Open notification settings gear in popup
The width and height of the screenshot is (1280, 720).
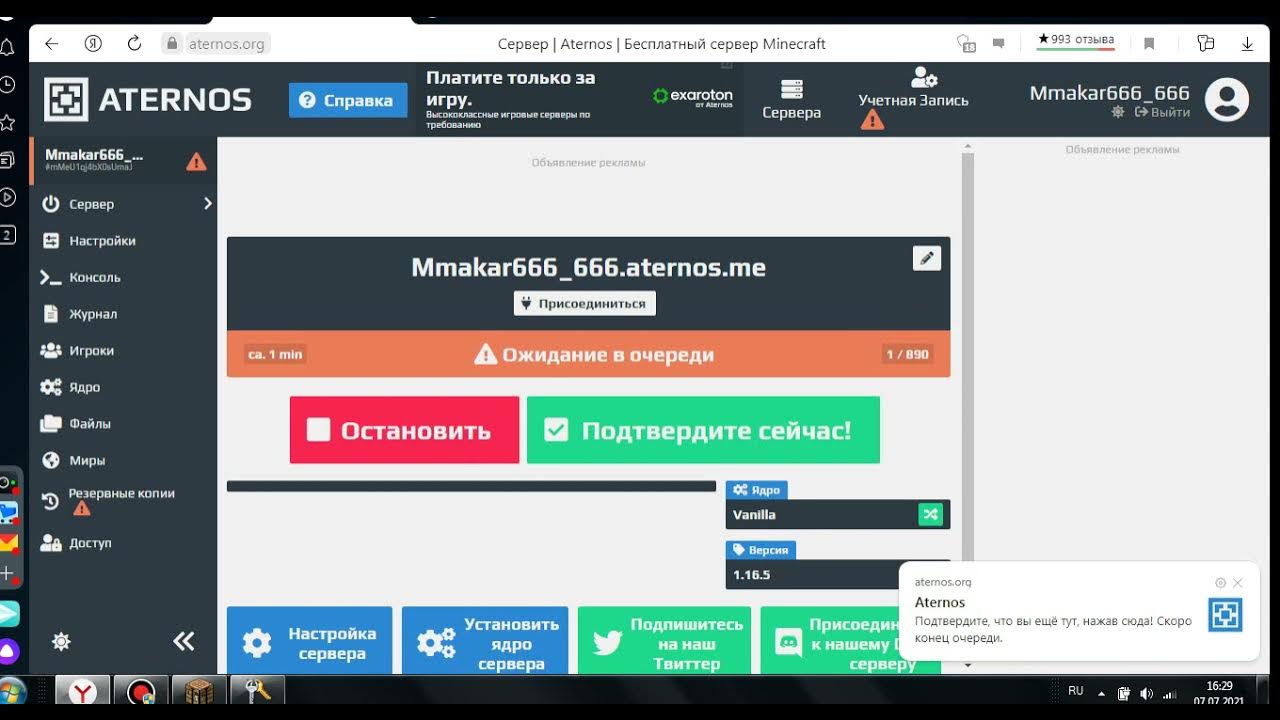click(1220, 583)
